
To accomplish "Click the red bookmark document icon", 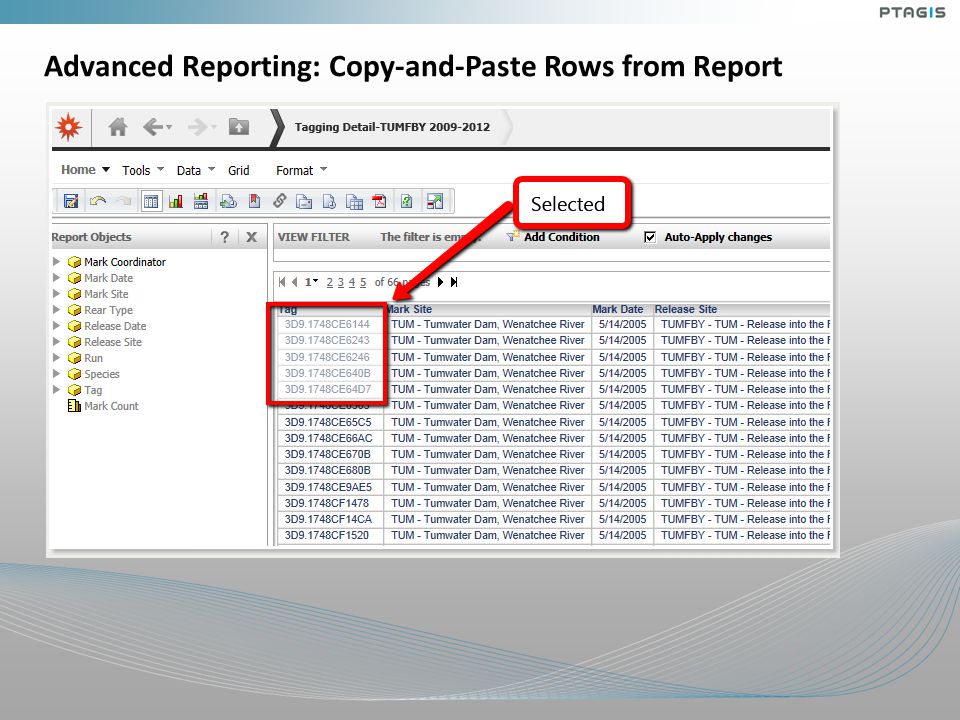I will [254, 201].
